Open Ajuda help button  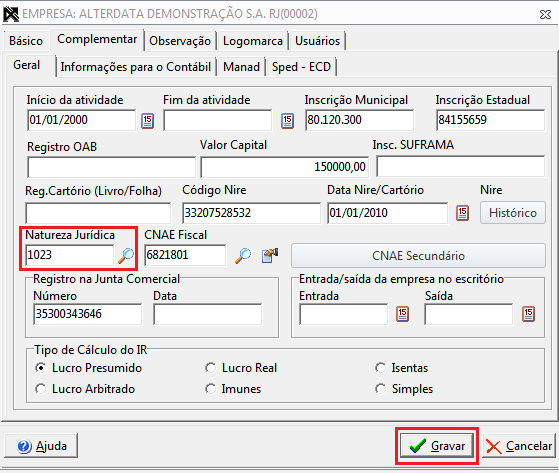[41, 446]
